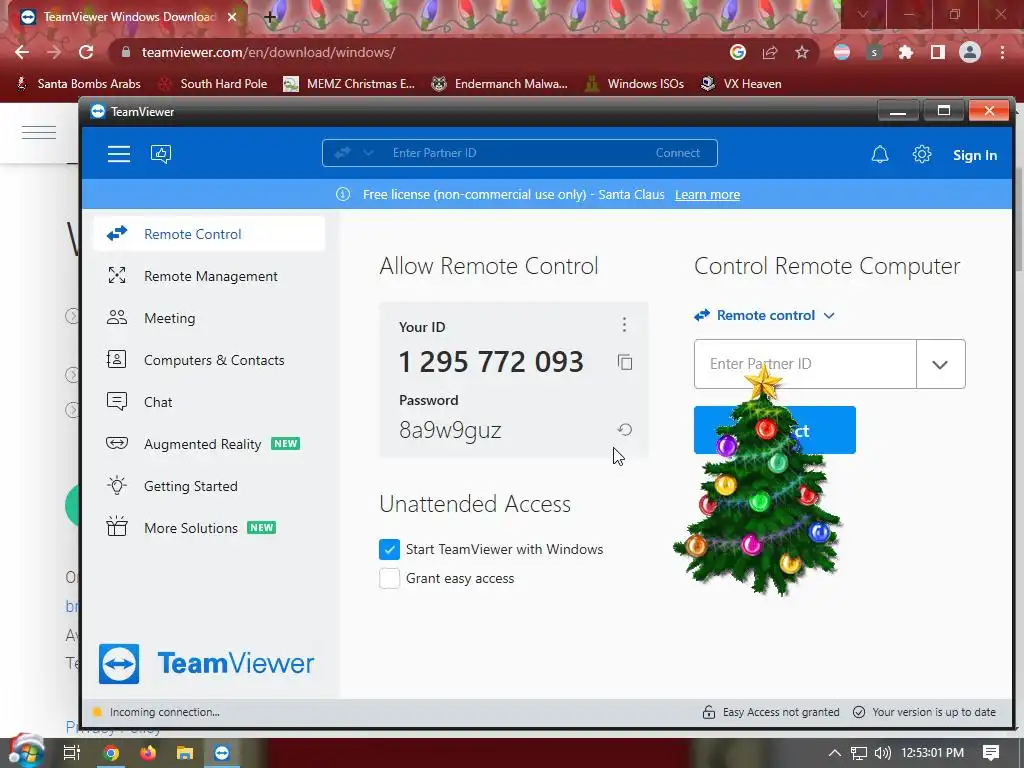Click the version up-to-date check icon

[859, 712]
